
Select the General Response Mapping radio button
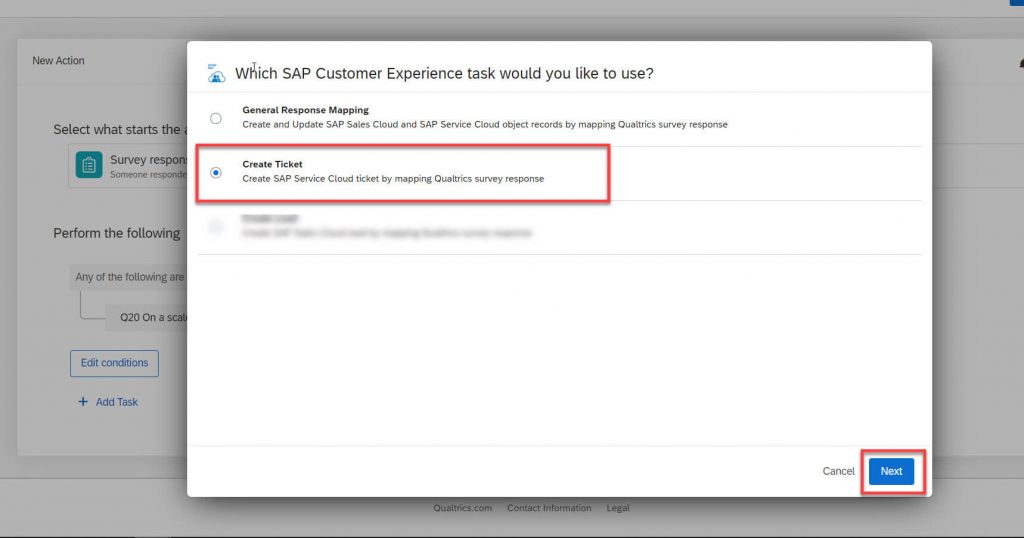(x=216, y=118)
